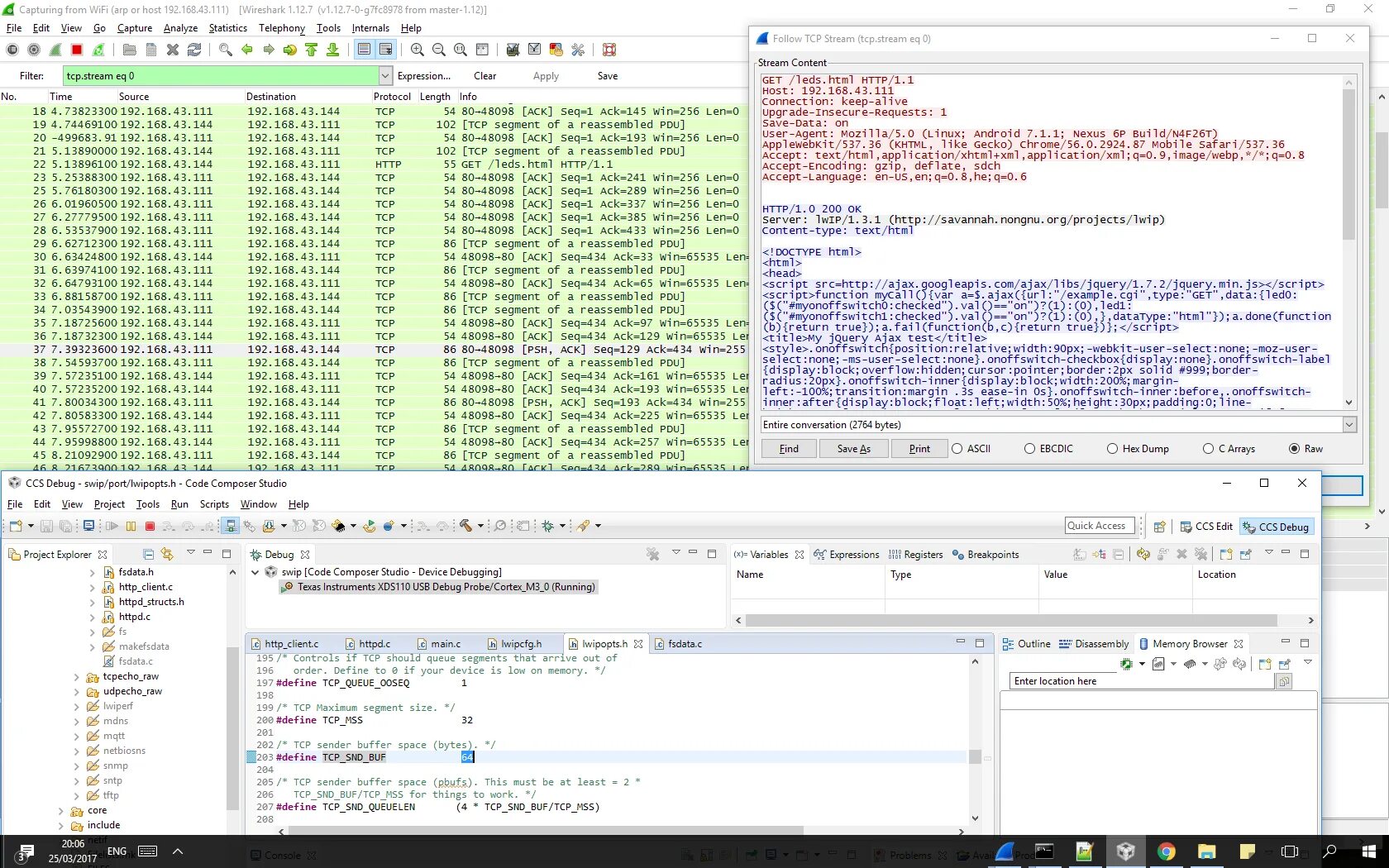This screenshot has width=1389, height=868.
Task: Open CCS Scripts menu
Action: pos(214,504)
